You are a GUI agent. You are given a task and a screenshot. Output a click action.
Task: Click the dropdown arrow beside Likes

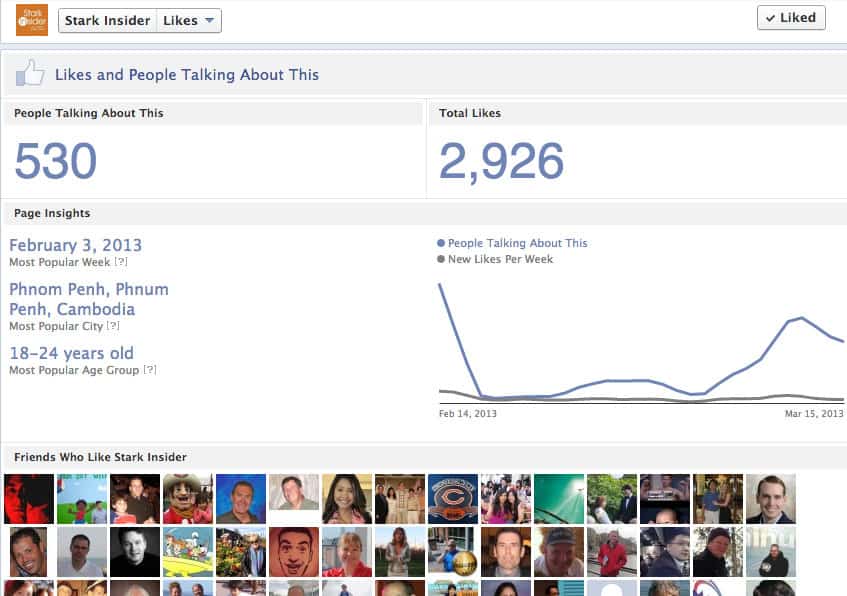(x=209, y=21)
